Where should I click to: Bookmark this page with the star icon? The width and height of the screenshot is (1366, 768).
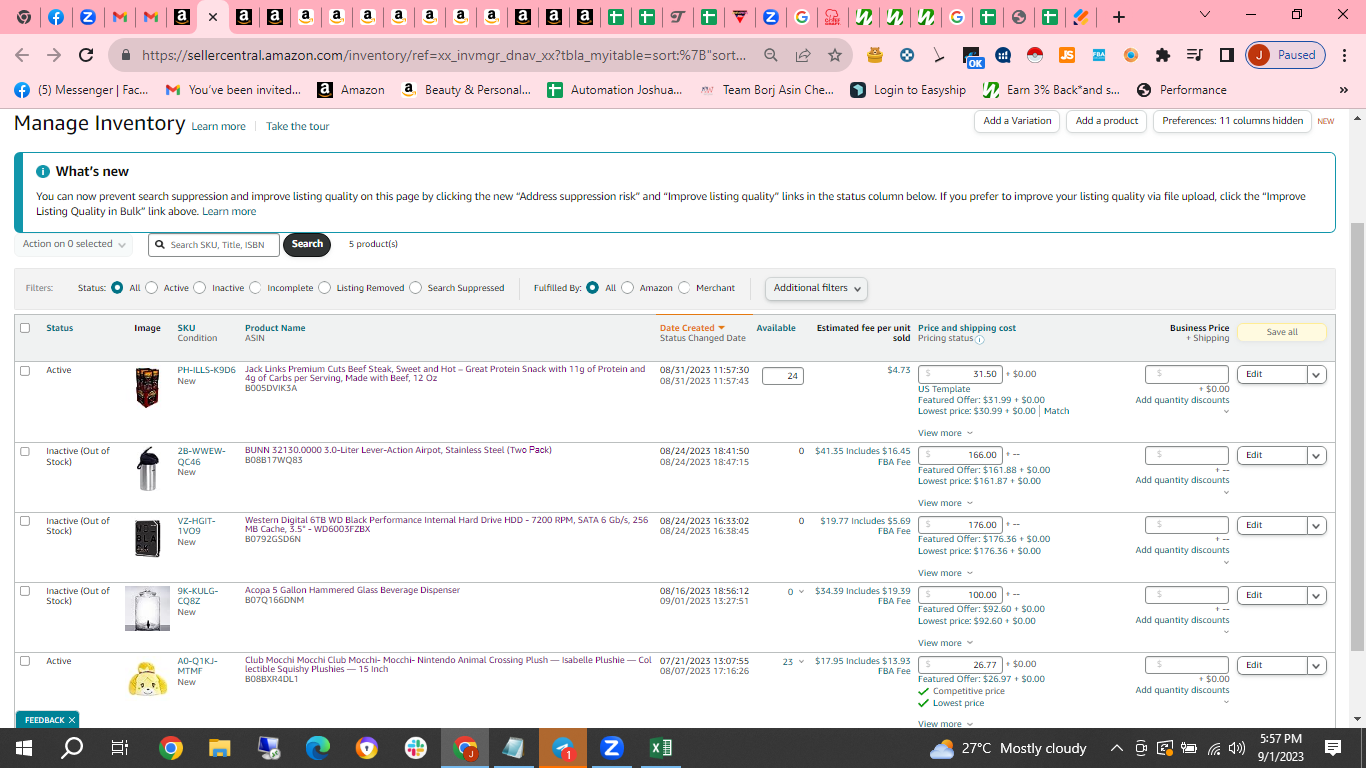tap(835, 55)
